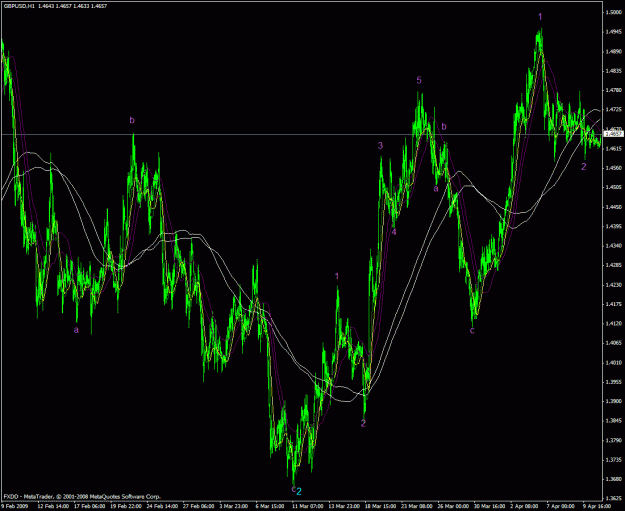Click the 1.4835 price axis label
Viewport: 625px width, 511px height.
614,71
